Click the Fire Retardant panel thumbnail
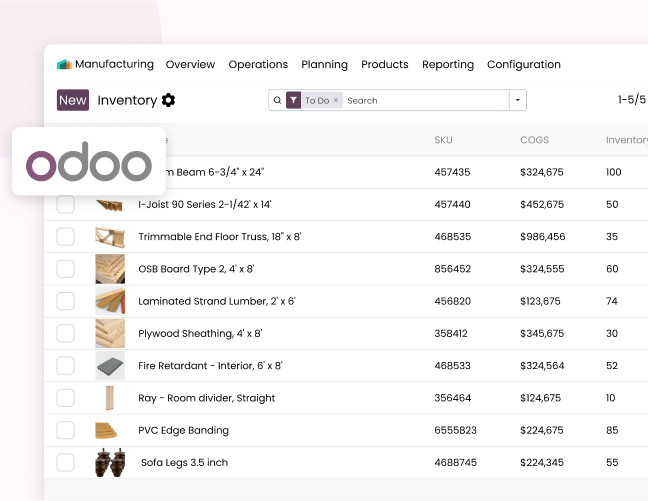 point(110,365)
